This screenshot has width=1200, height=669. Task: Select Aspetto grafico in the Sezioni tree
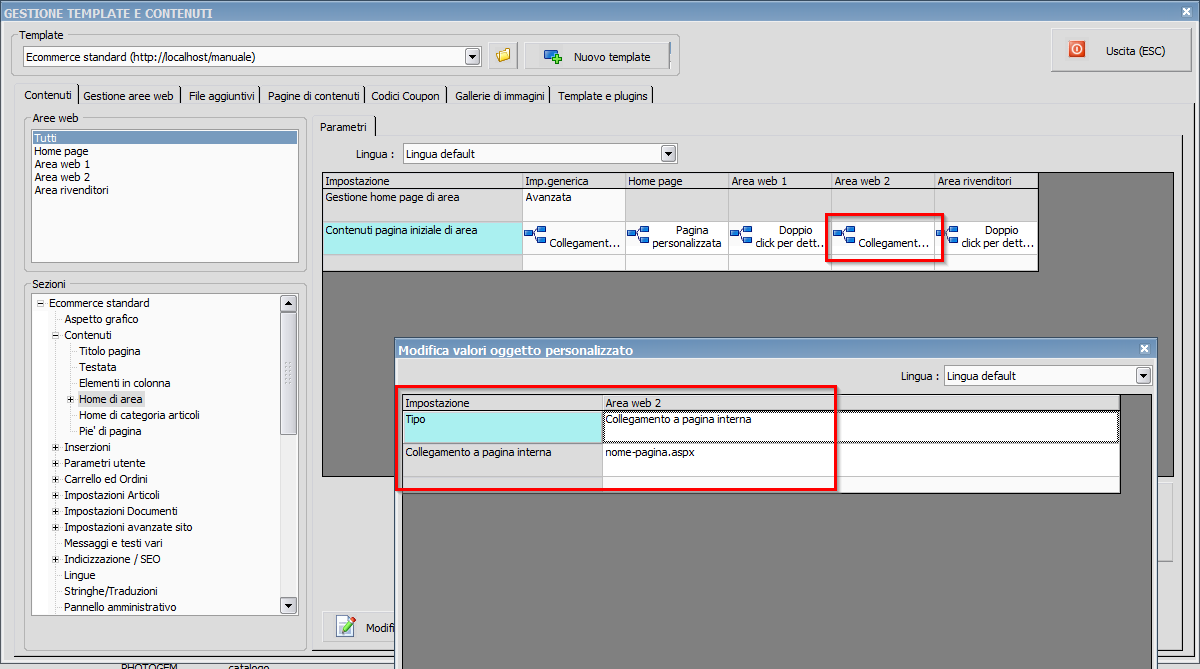point(101,319)
